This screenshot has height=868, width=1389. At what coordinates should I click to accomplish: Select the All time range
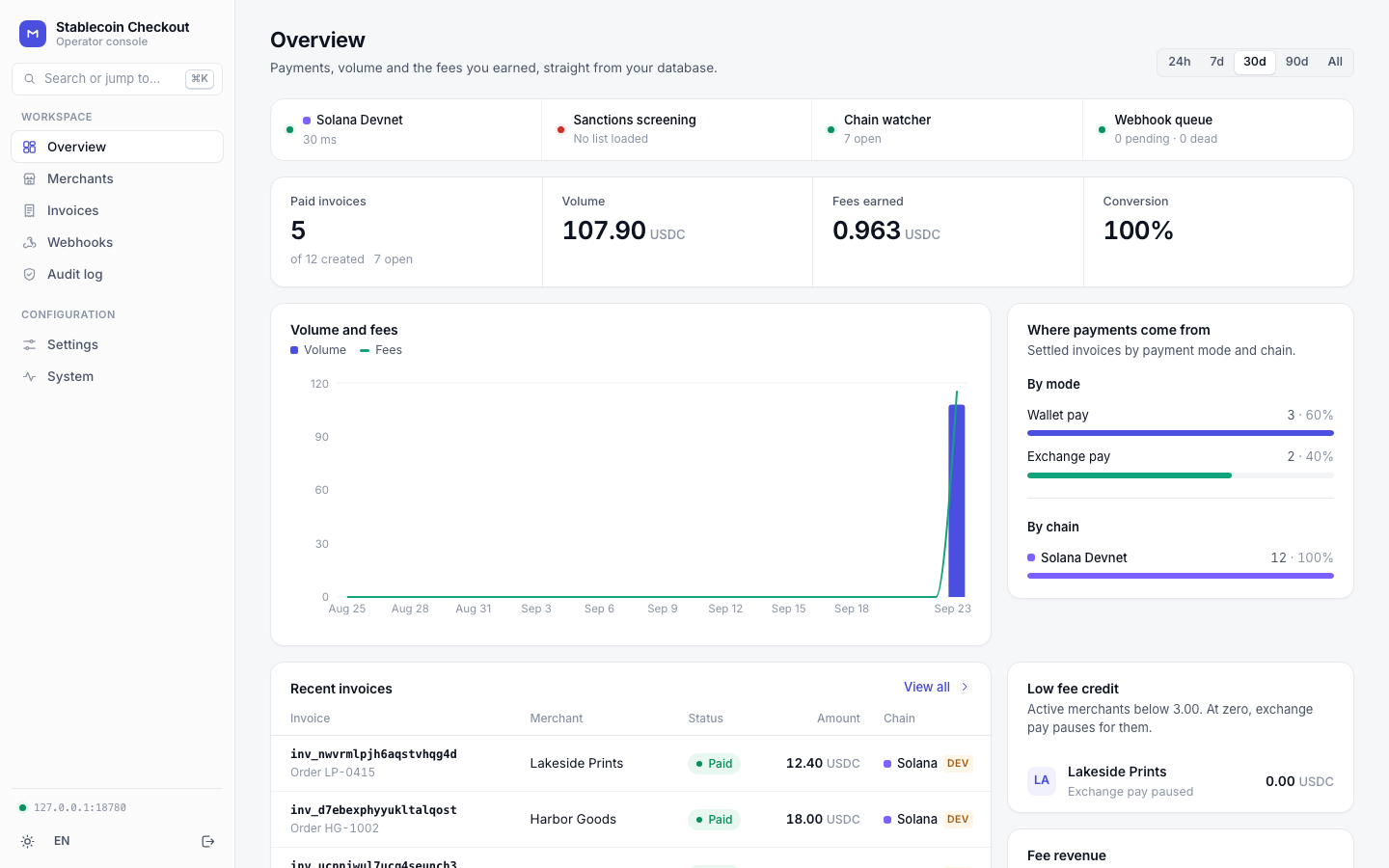coord(1335,62)
